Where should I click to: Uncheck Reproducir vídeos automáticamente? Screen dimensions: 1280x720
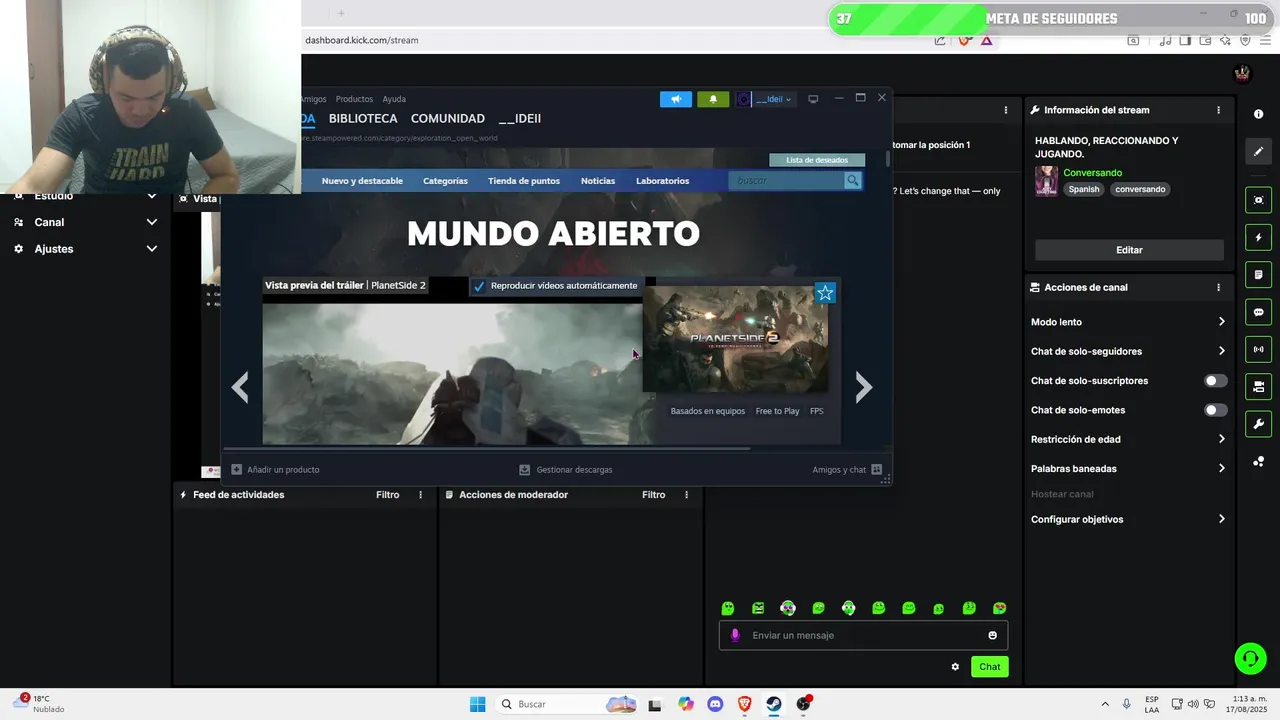click(x=479, y=286)
